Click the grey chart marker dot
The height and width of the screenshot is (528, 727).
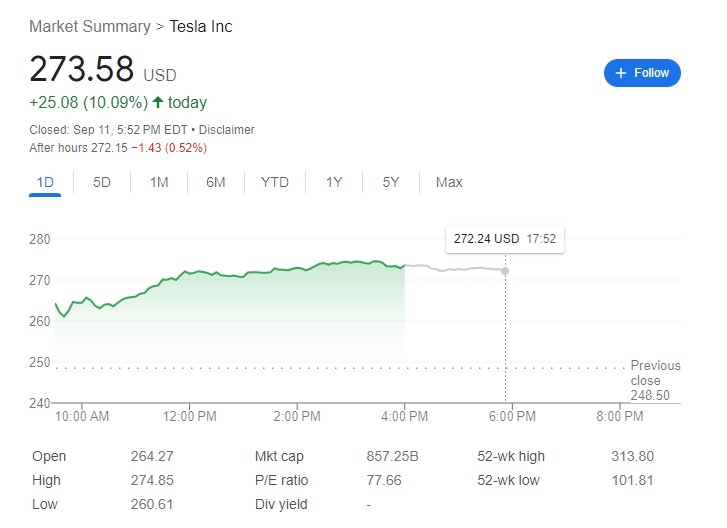[x=505, y=271]
